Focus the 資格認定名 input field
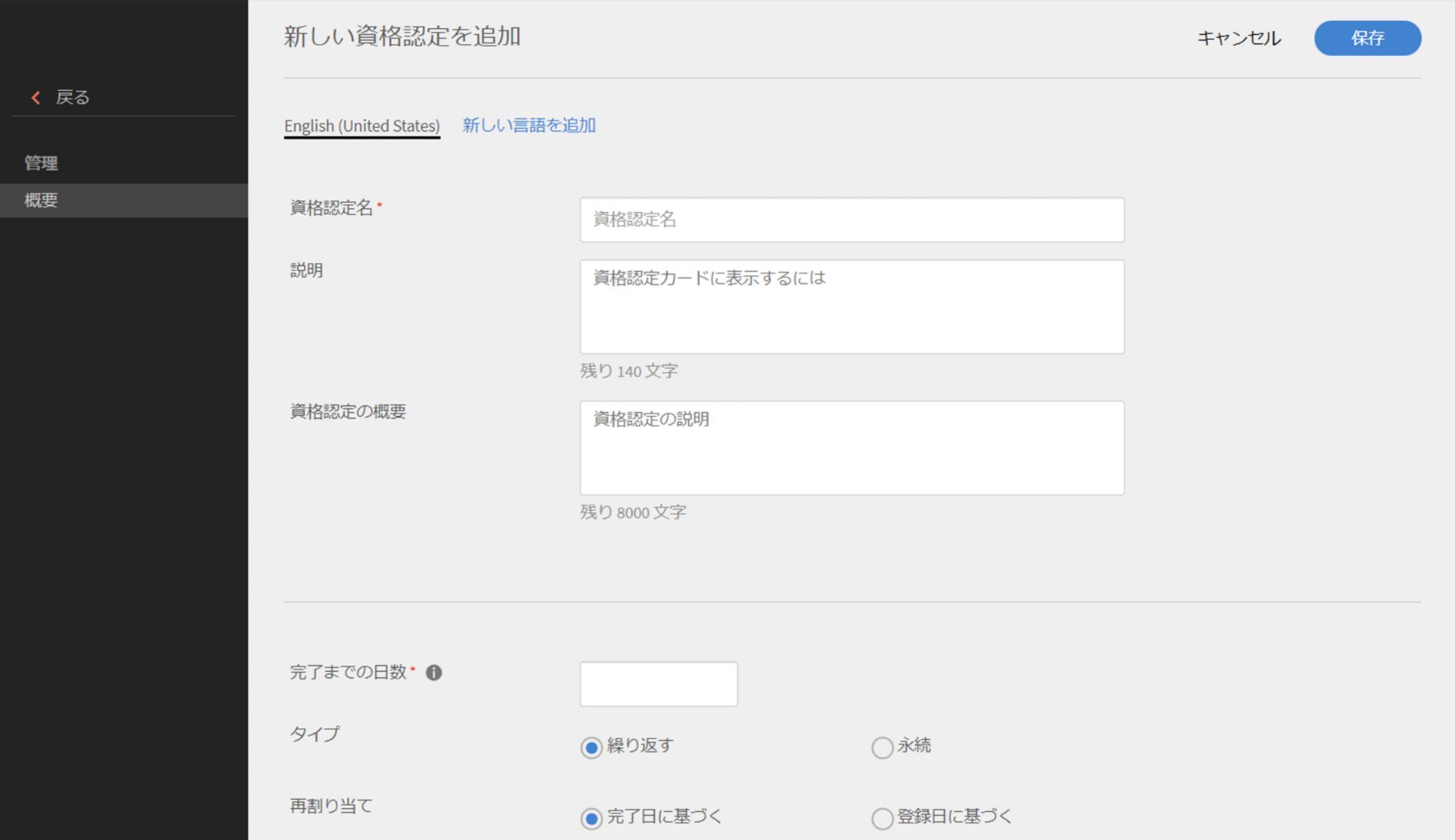This screenshot has height=840, width=1455. point(852,220)
